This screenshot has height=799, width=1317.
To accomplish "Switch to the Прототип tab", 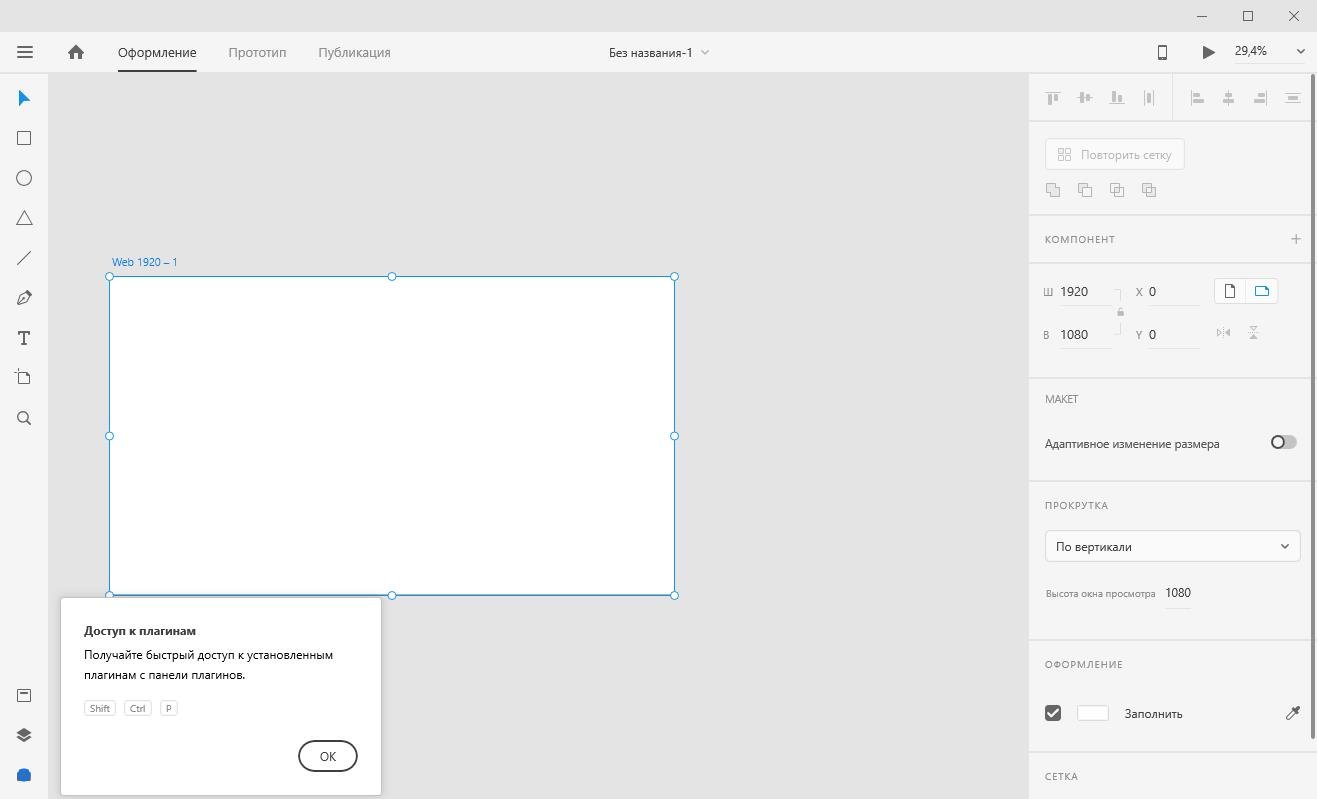I will [257, 52].
